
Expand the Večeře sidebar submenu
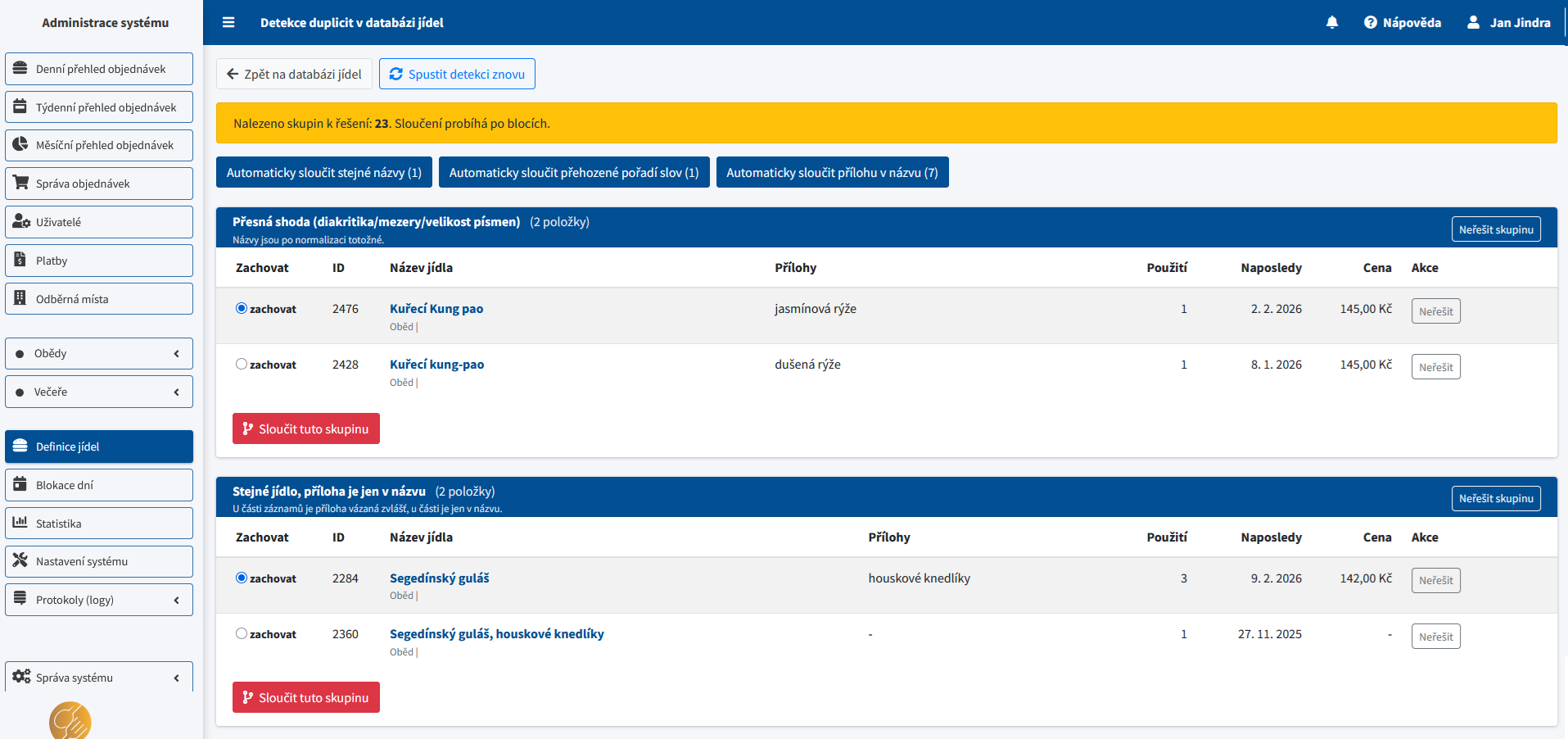click(176, 392)
